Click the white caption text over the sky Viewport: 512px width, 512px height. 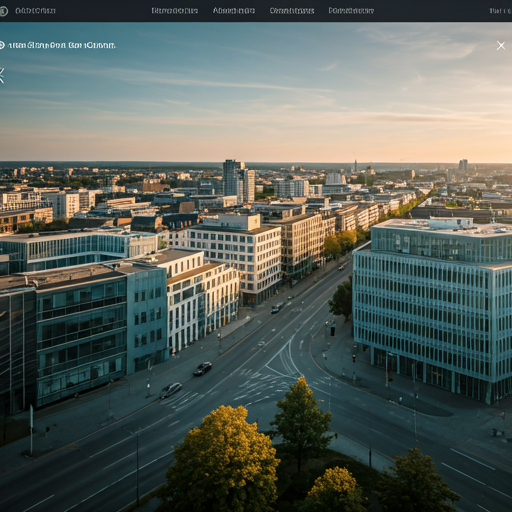pos(62,45)
